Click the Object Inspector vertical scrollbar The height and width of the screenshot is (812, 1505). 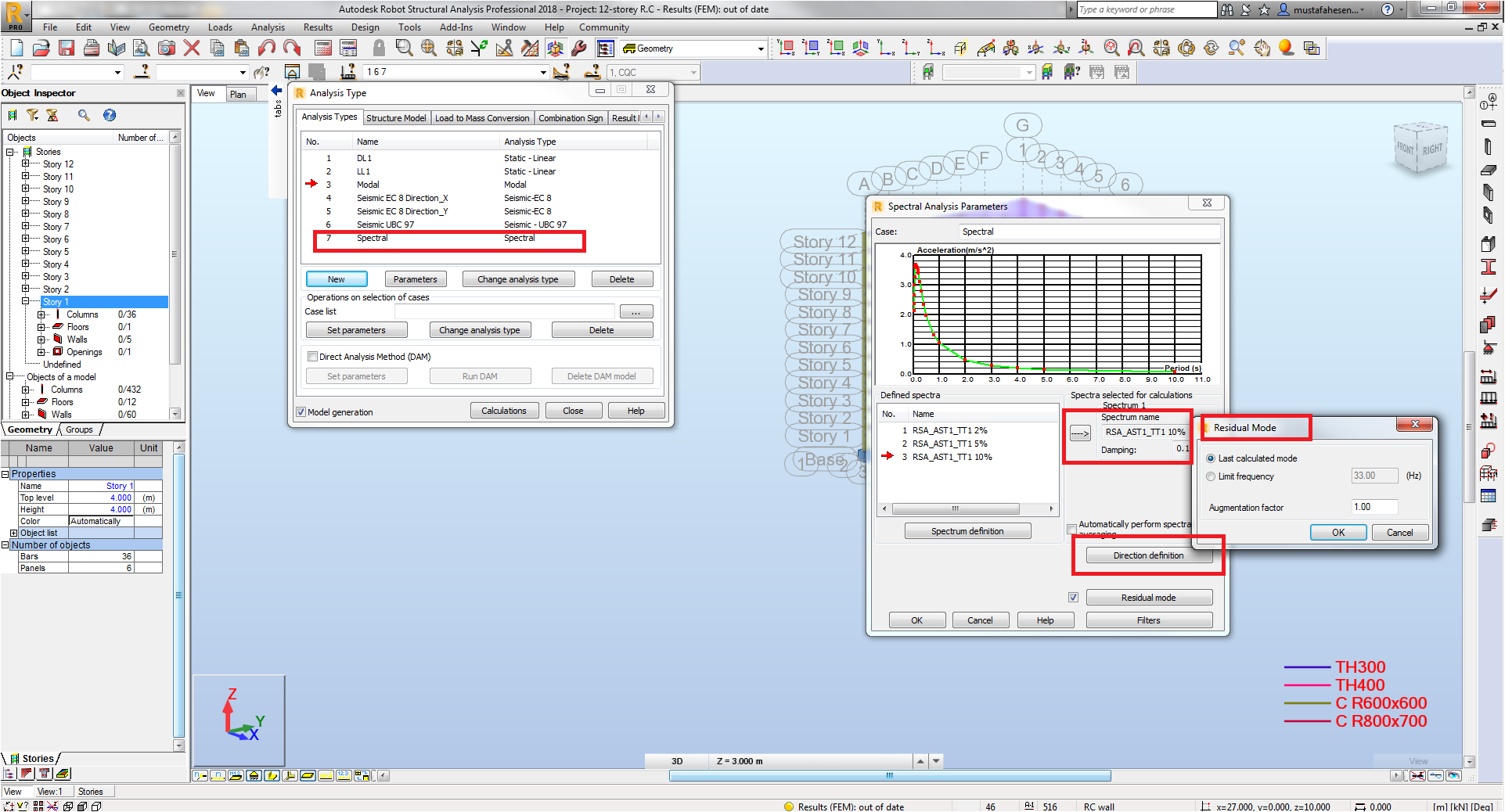[175, 276]
